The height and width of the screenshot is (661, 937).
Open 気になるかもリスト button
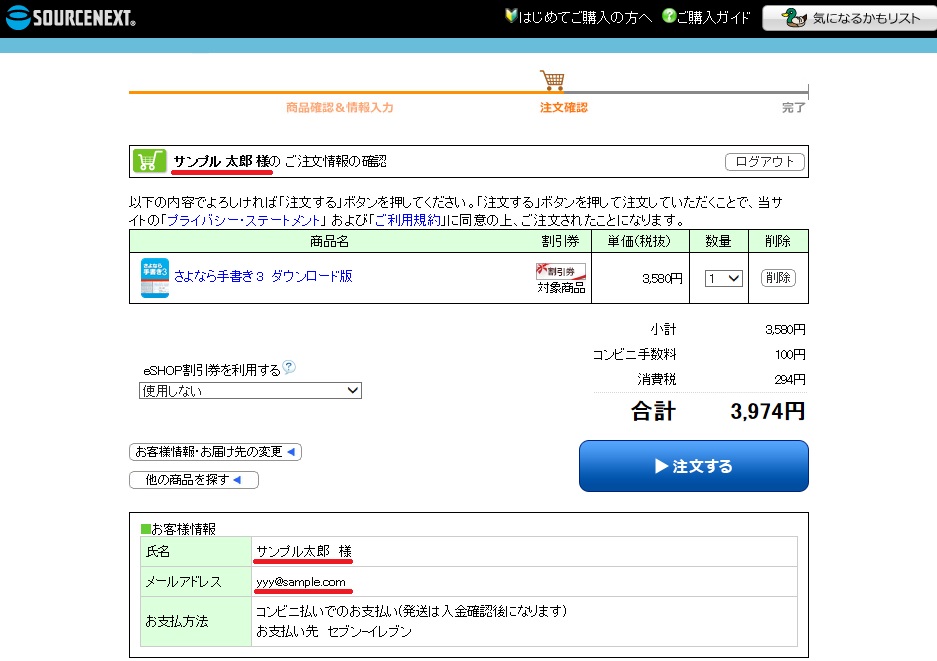tap(849, 18)
